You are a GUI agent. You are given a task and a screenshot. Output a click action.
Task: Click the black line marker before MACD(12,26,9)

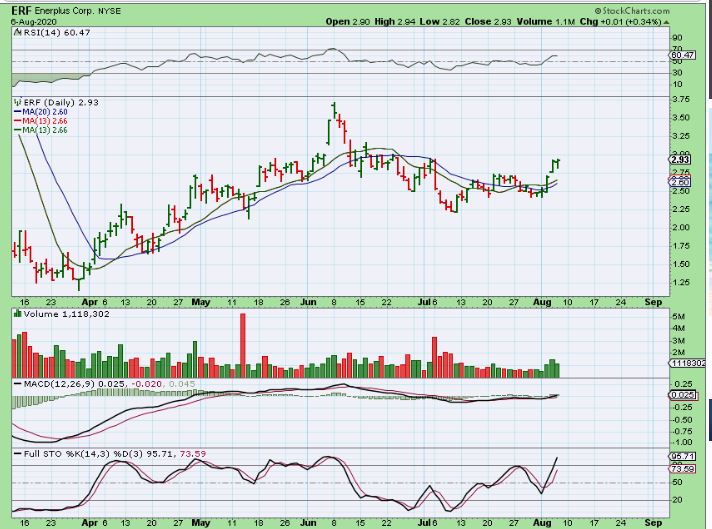coord(18,384)
